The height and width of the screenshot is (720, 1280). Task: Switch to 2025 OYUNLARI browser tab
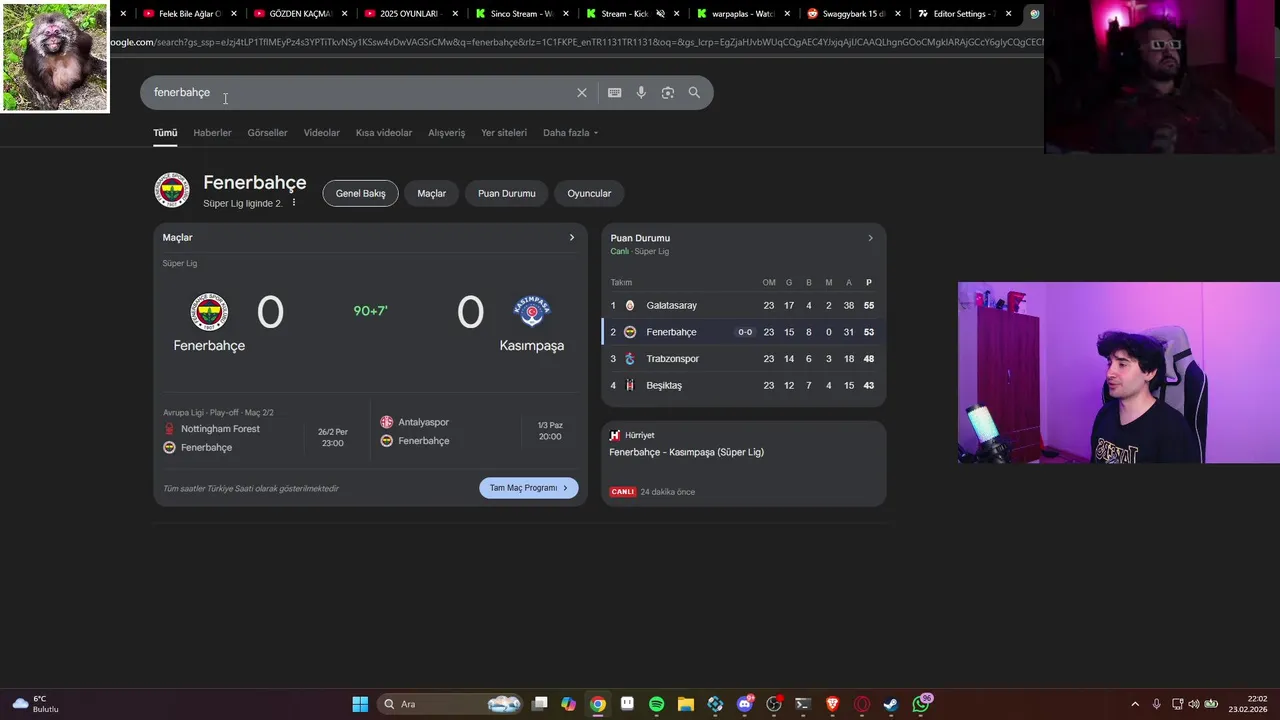point(408,14)
